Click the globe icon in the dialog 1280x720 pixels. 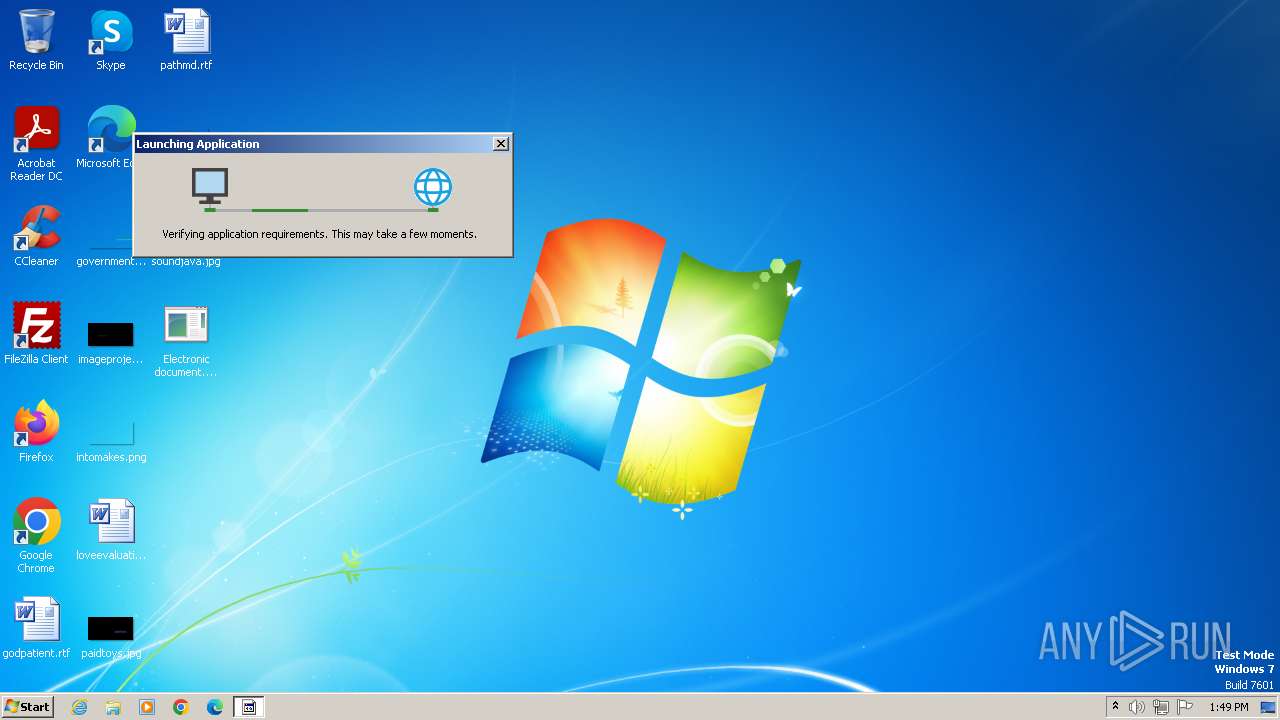point(433,187)
